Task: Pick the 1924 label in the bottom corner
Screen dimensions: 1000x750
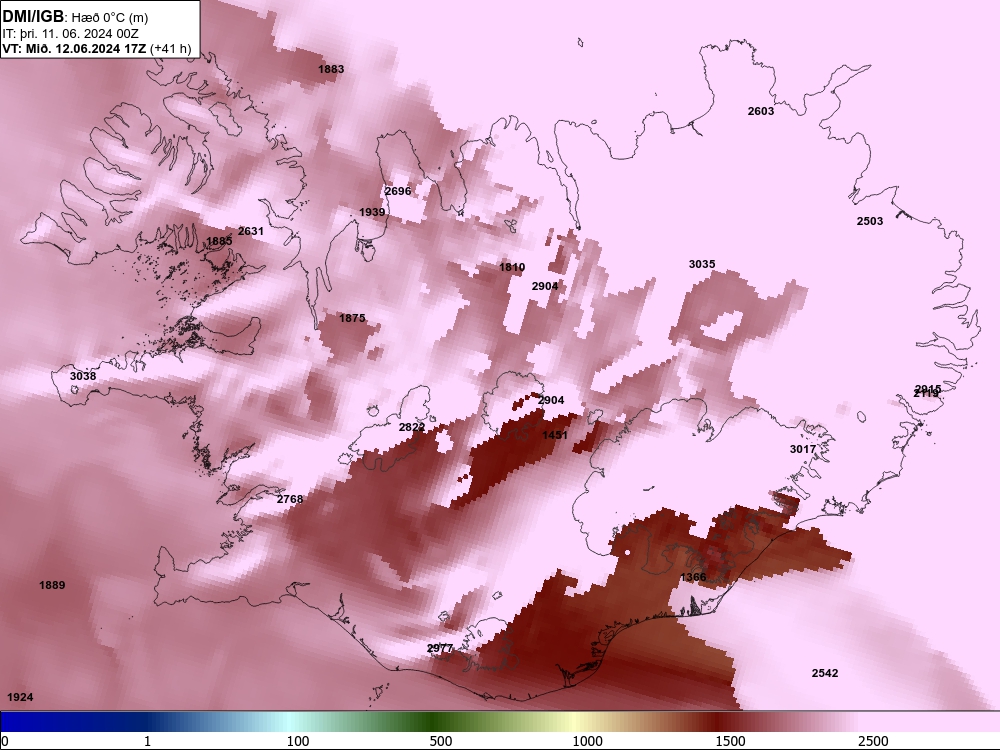Action: [20, 697]
